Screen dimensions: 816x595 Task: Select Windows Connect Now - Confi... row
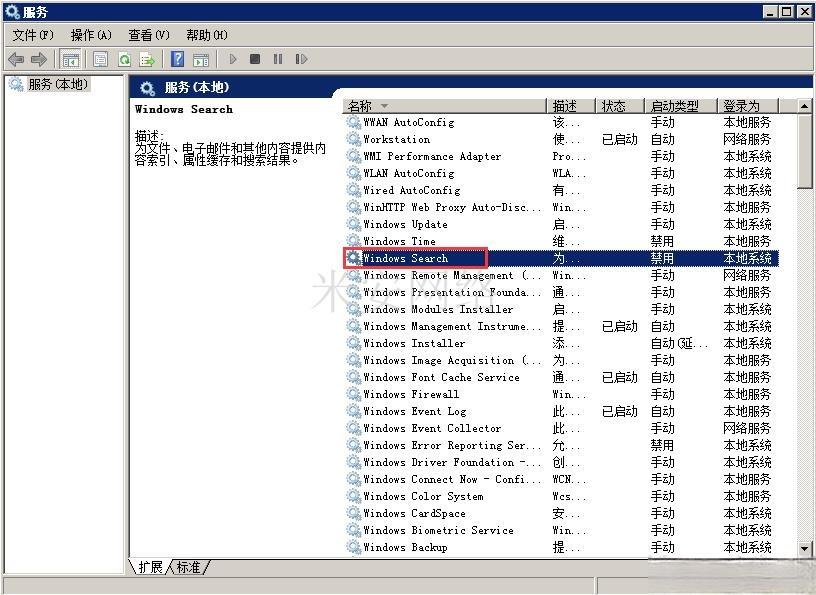click(562, 479)
